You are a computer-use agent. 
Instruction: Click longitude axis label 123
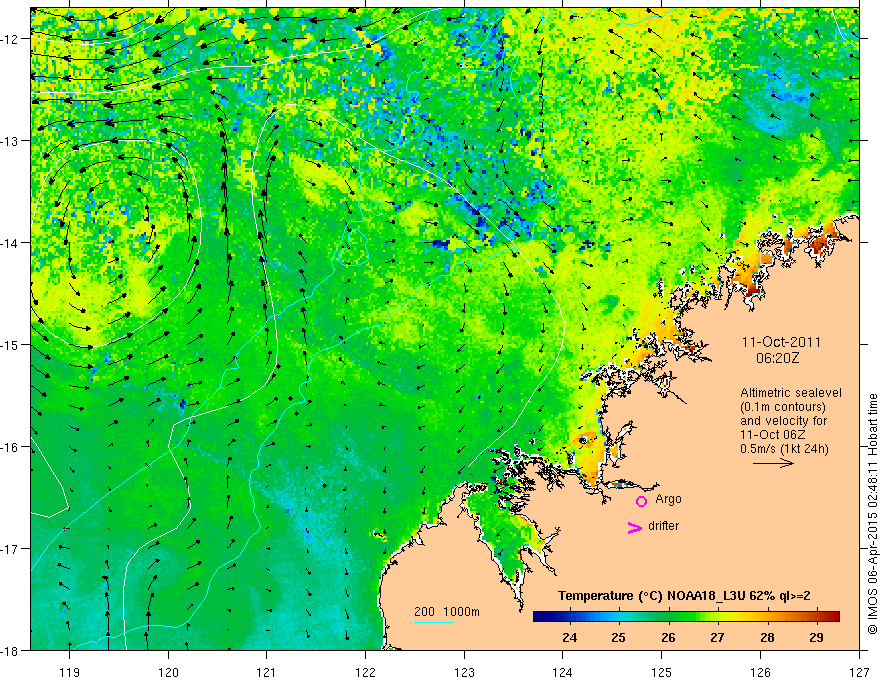[464, 672]
